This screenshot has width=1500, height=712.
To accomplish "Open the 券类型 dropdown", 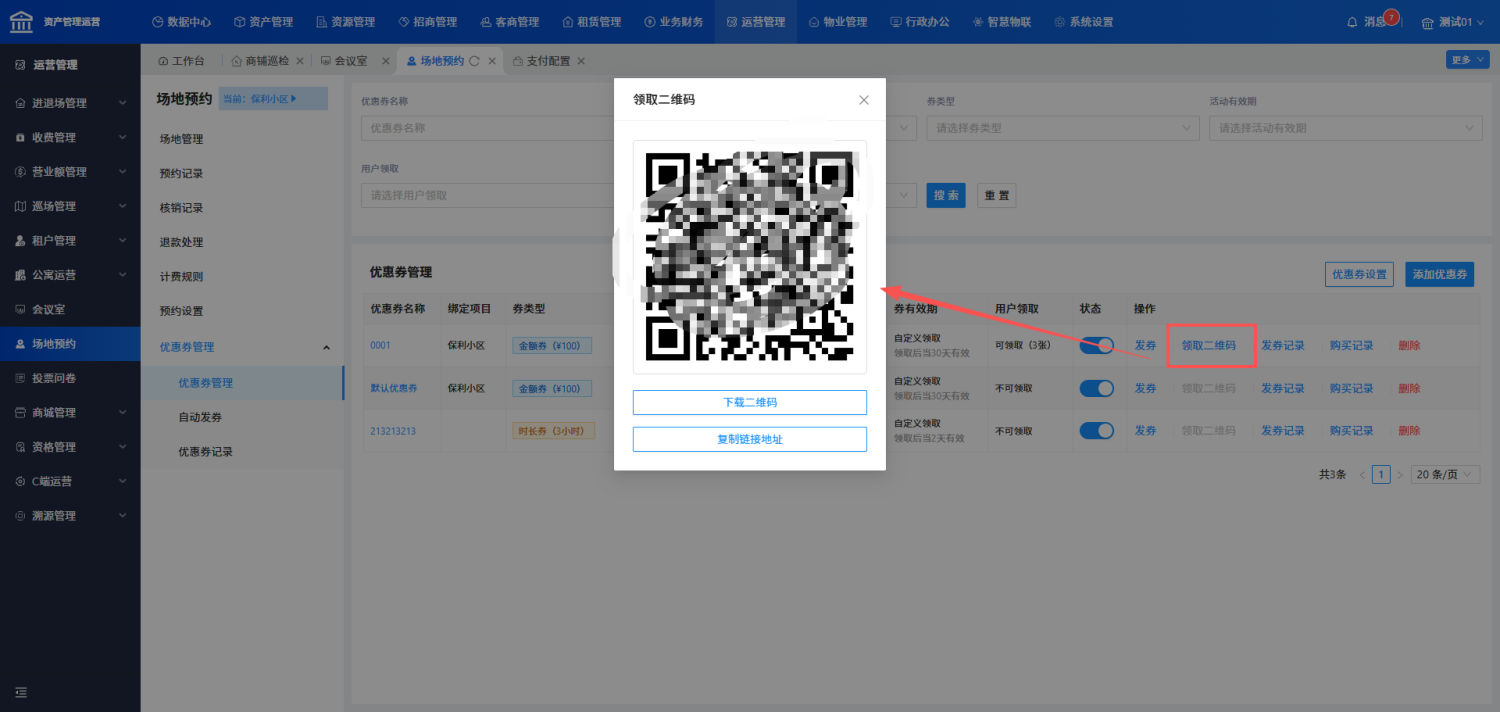I will point(1063,128).
